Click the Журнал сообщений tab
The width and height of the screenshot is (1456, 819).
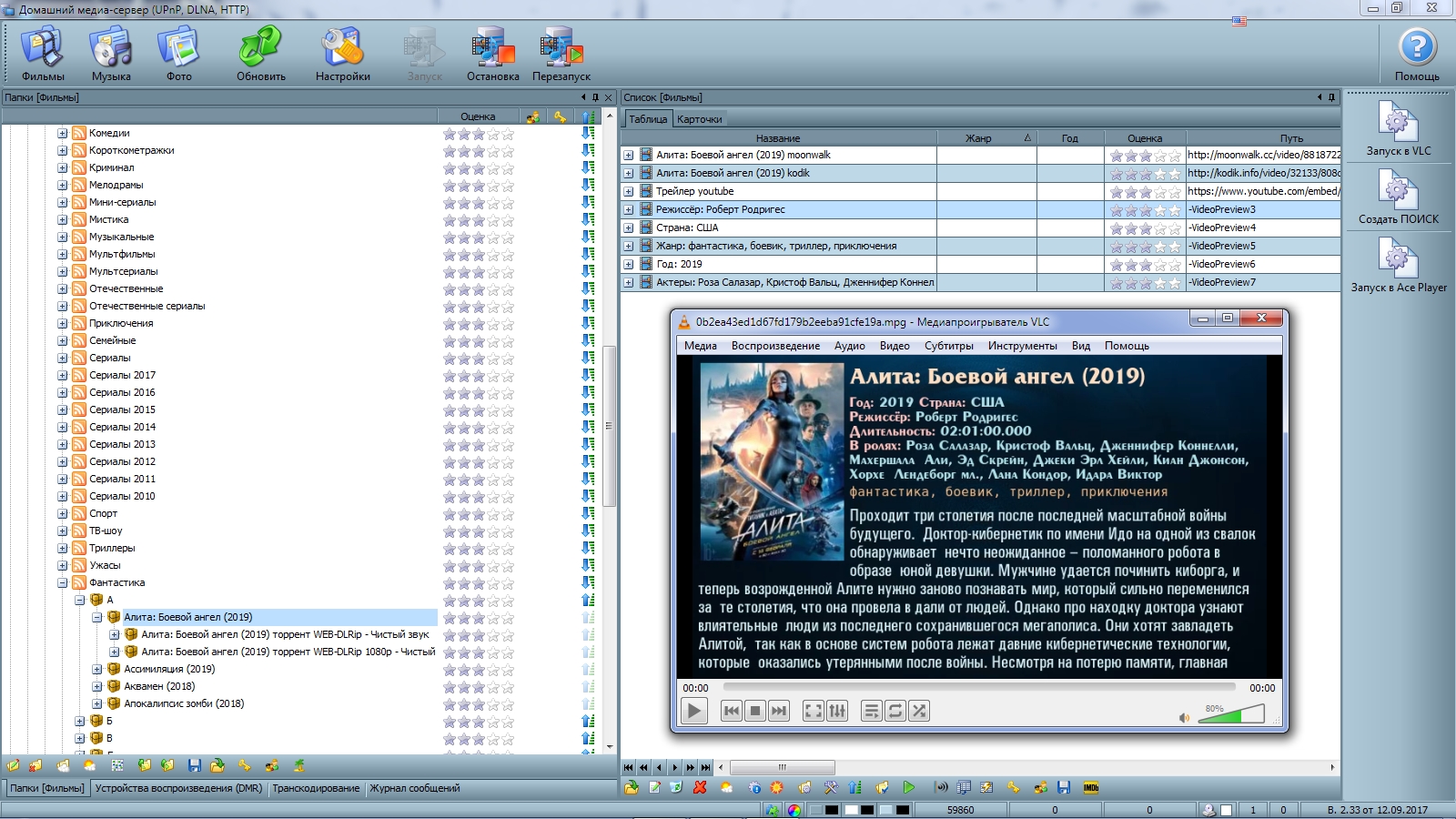pos(414,789)
